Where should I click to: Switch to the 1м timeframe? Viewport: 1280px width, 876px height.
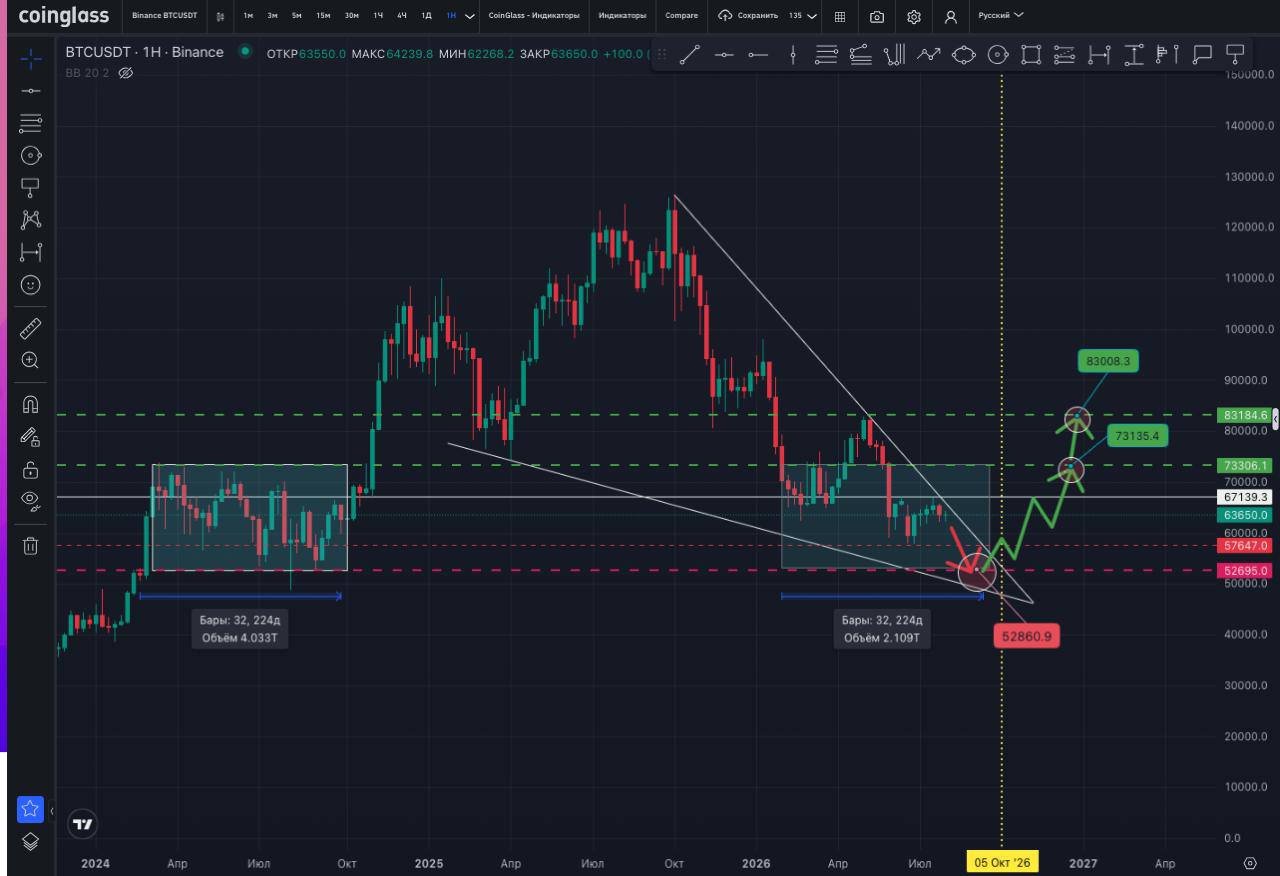point(248,16)
